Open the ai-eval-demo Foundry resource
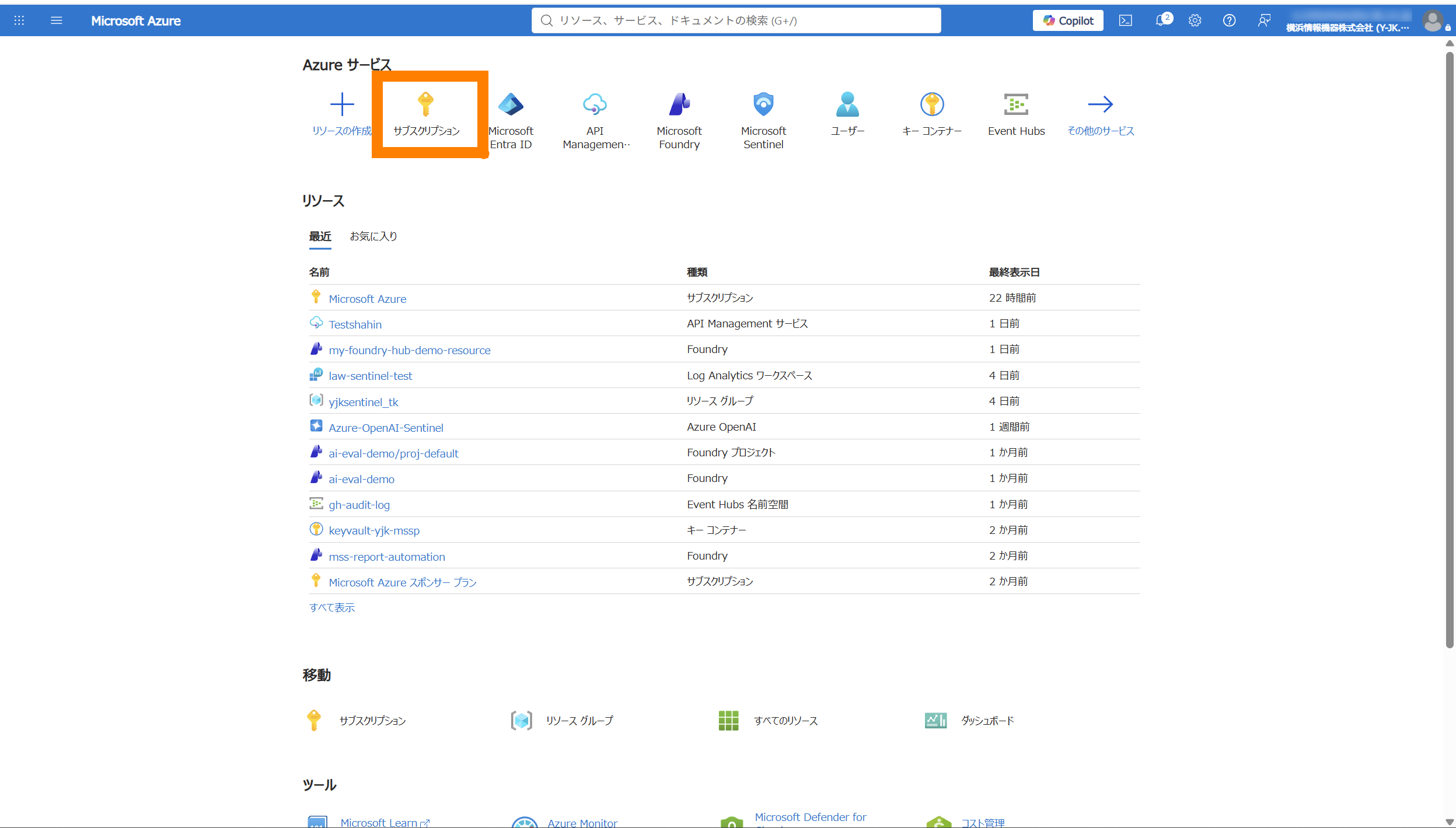Image resolution: width=1456 pixels, height=828 pixels. 361,479
